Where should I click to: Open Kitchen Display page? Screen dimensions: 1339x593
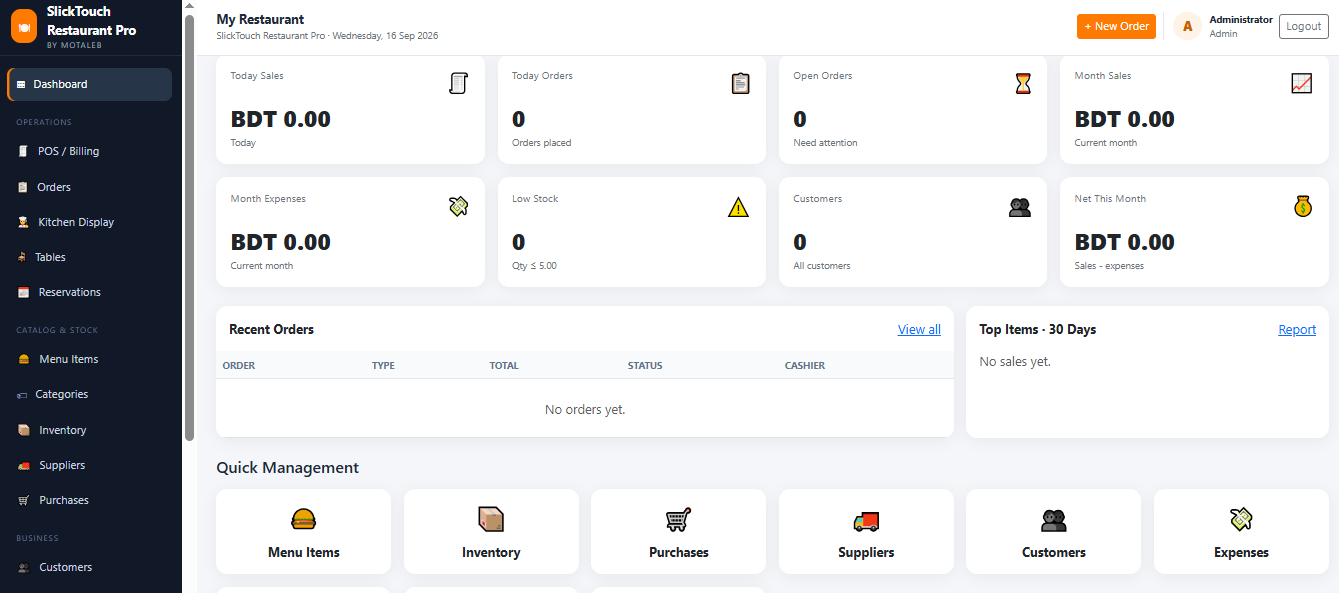coord(90,222)
